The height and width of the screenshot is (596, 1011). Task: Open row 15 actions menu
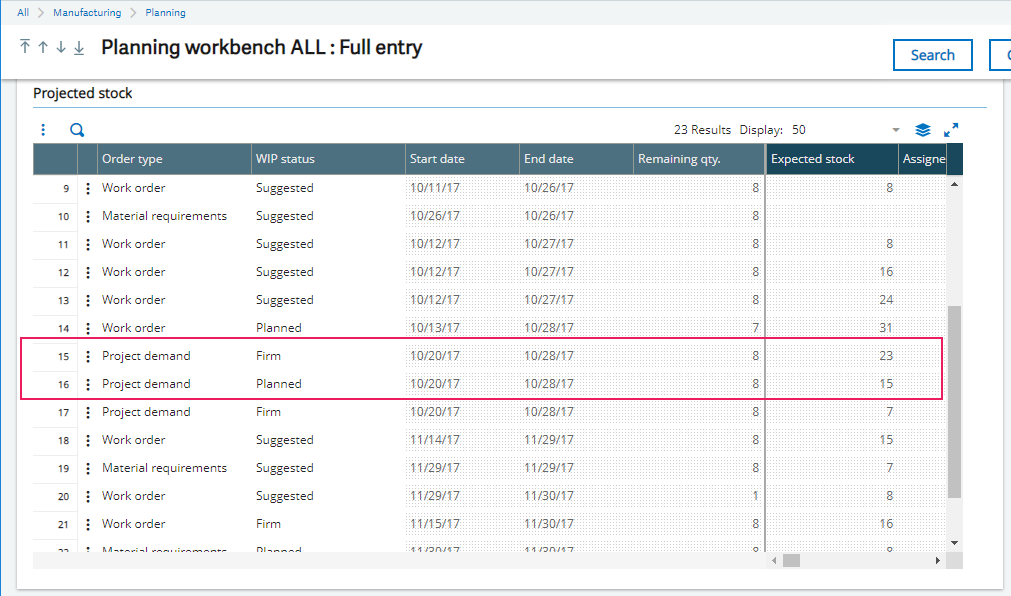click(88, 356)
